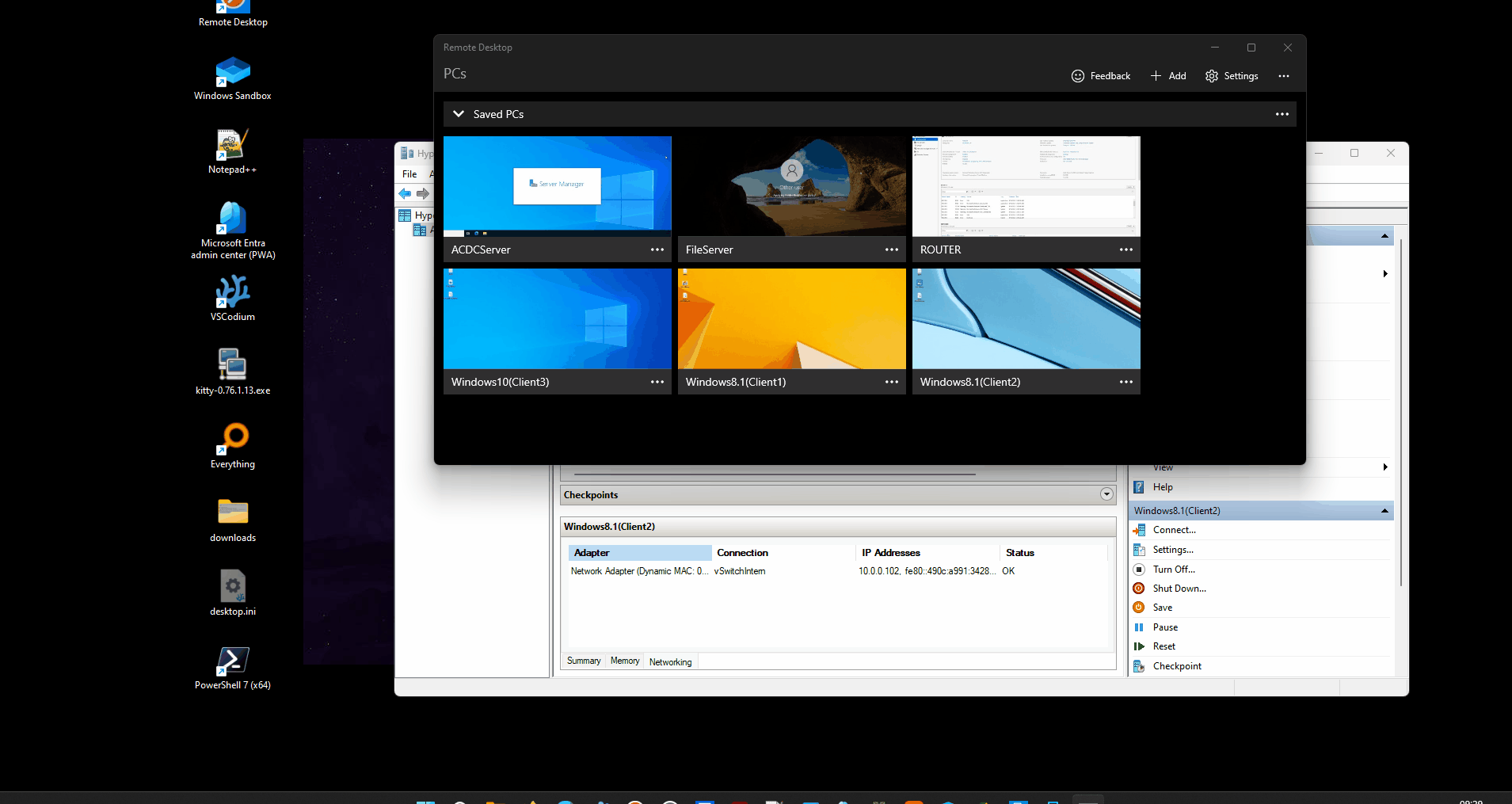1512x804 pixels.
Task: Open the Windows10(Client3) remote session thumbnail
Action: (x=558, y=318)
